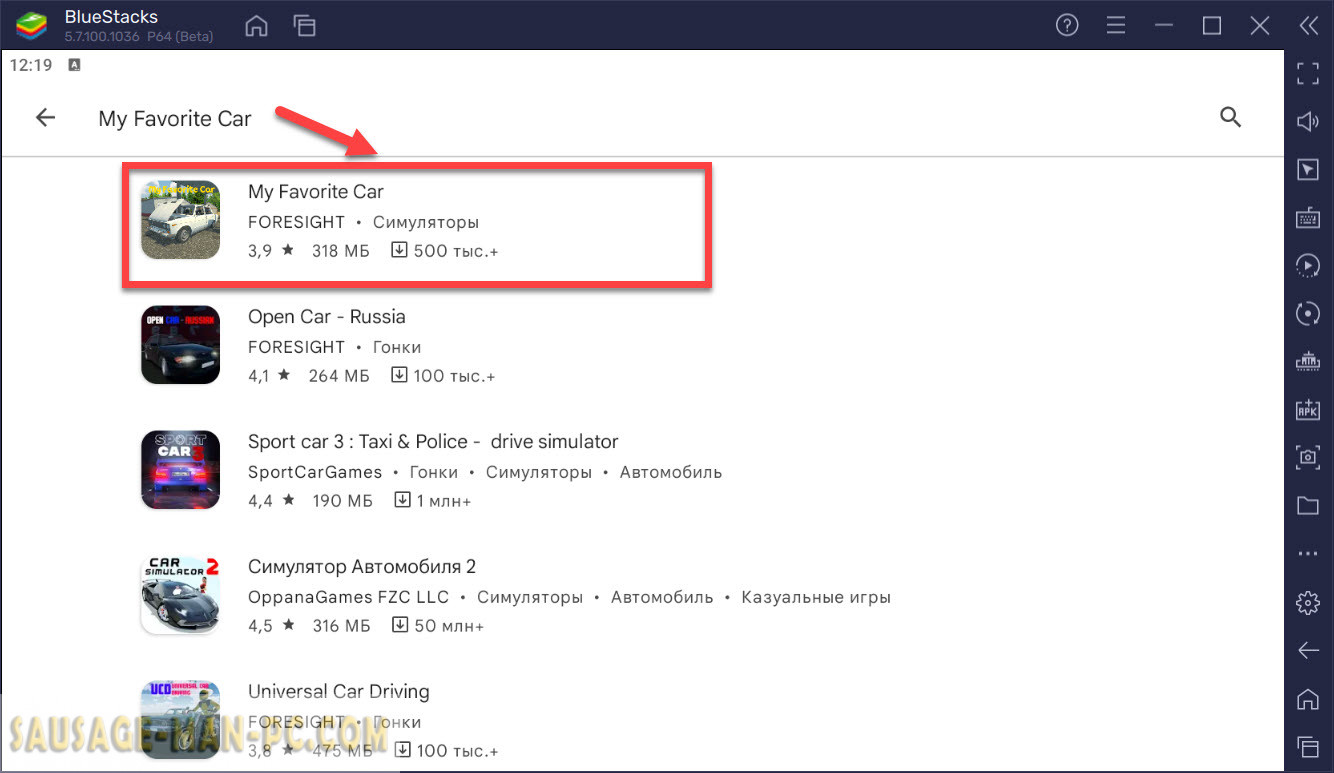This screenshot has height=773, width=1334.
Task: Open the BlueStacks hamburger menu
Action: point(1116,26)
